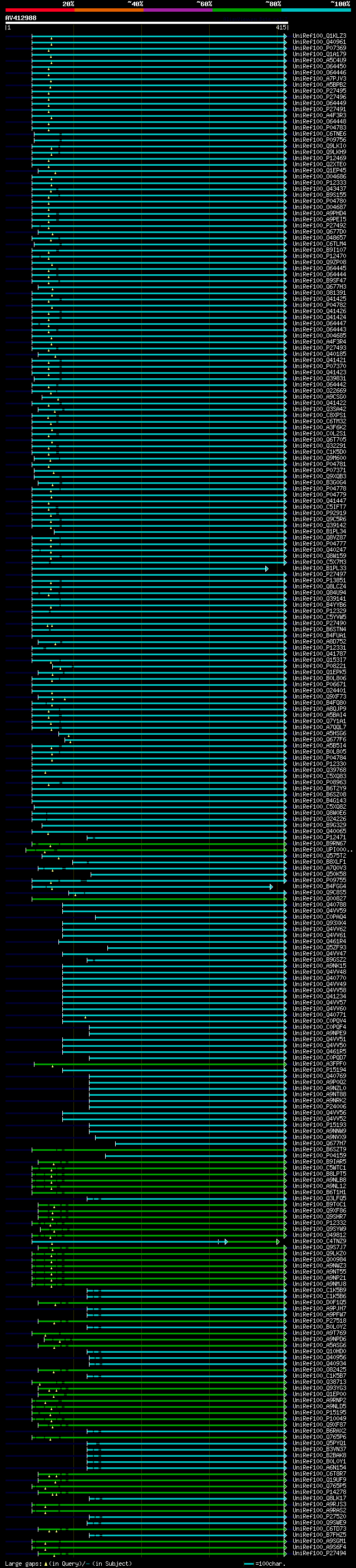
Task: Open hit UniRef100_A7PJV3
Action: [x=319, y=78]
